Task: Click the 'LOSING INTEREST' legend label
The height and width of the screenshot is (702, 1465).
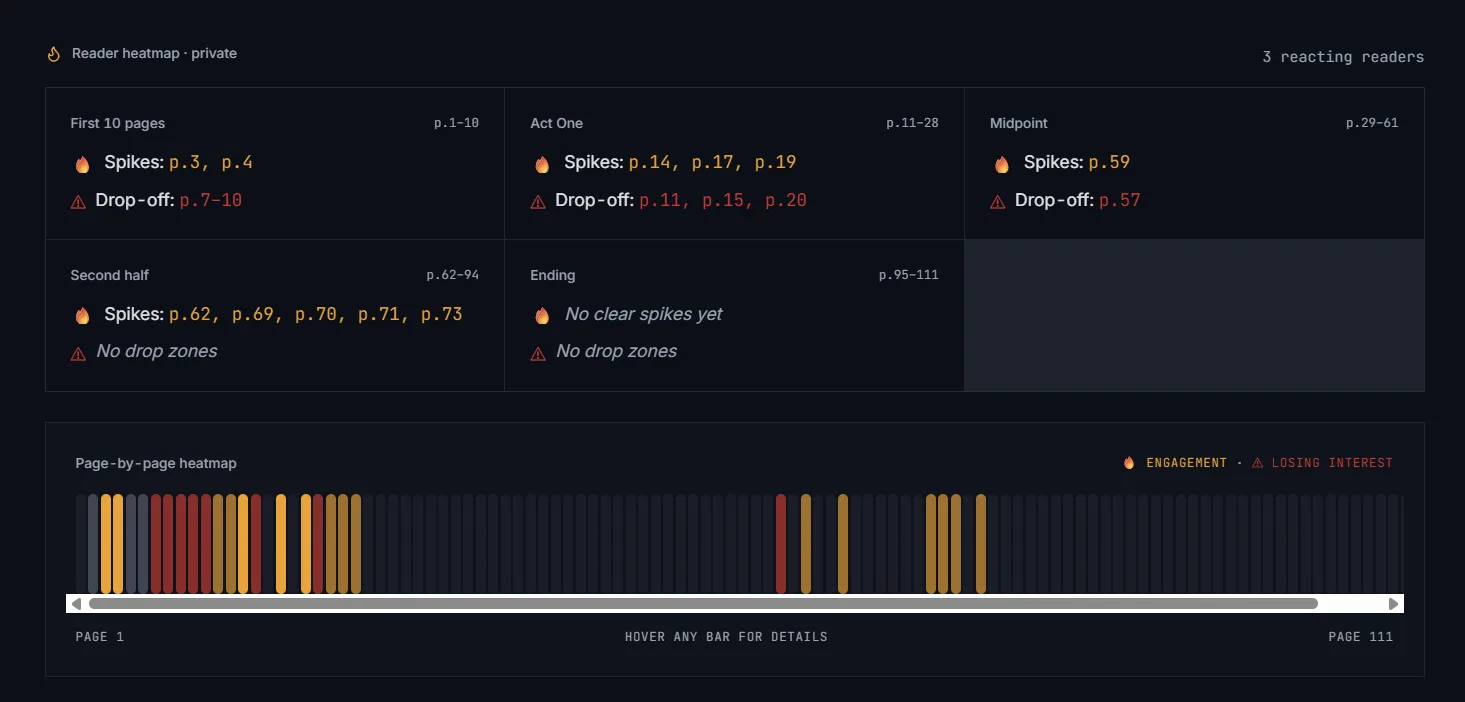Action: coord(1332,463)
